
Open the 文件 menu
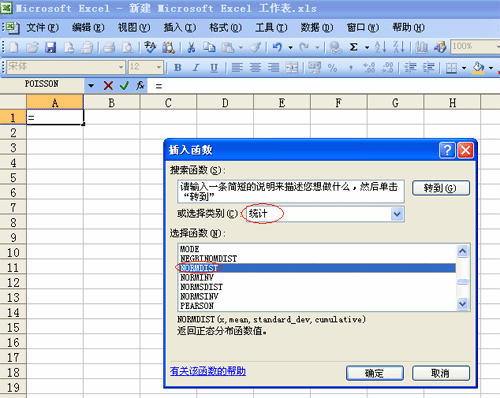[x=42, y=28]
